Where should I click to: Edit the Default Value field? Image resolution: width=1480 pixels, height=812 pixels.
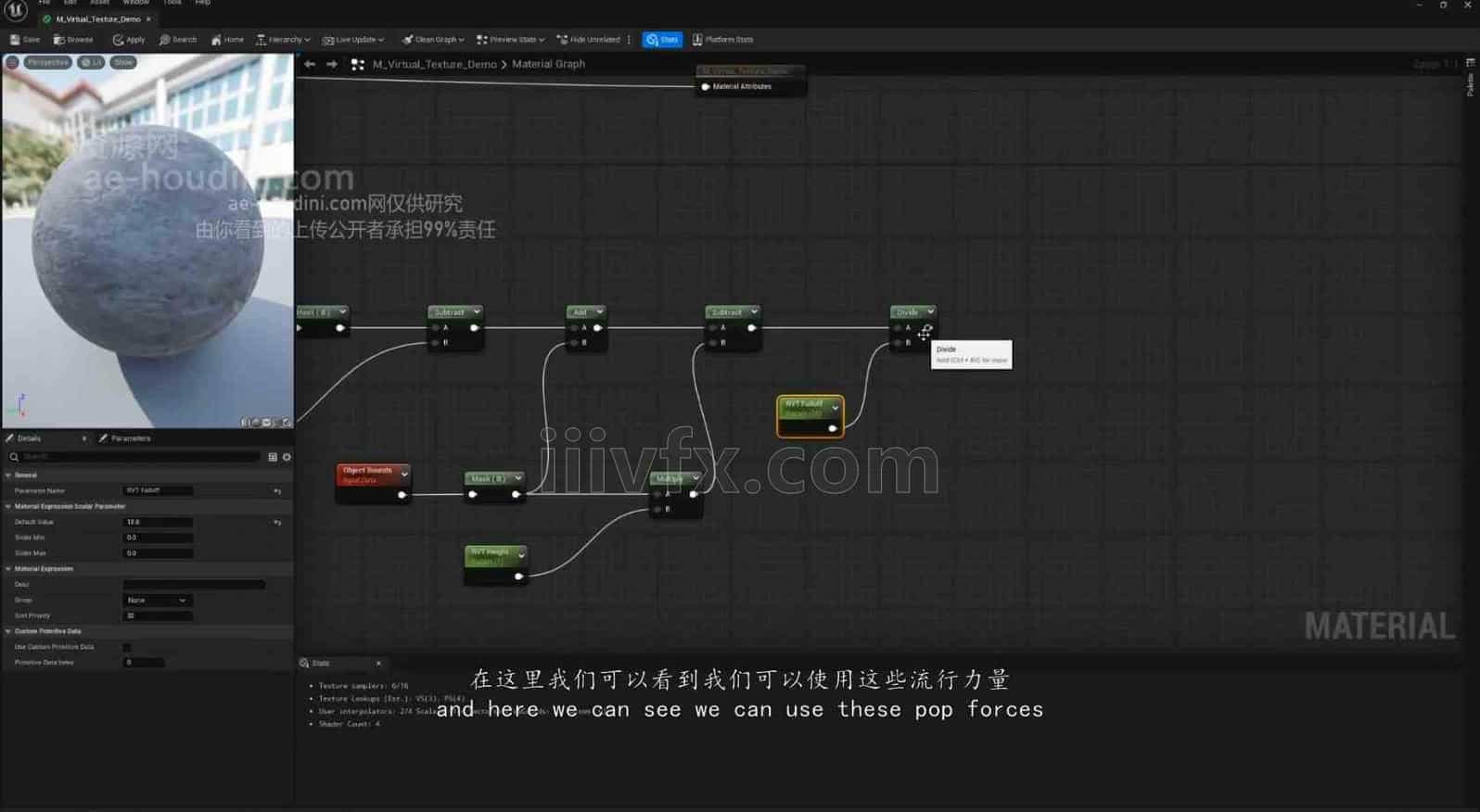[x=159, y=522]
